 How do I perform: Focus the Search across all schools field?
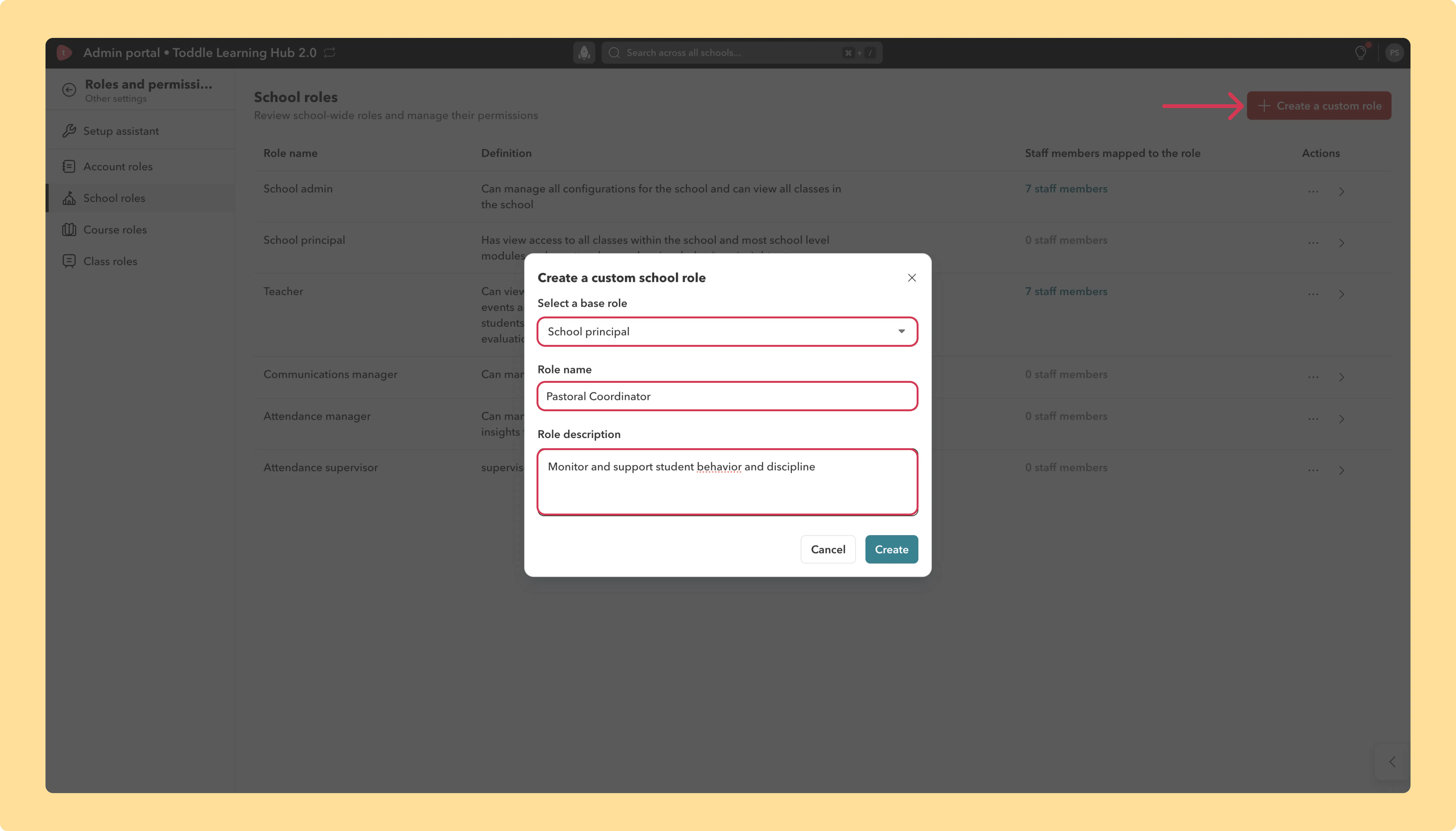(742, 53)
